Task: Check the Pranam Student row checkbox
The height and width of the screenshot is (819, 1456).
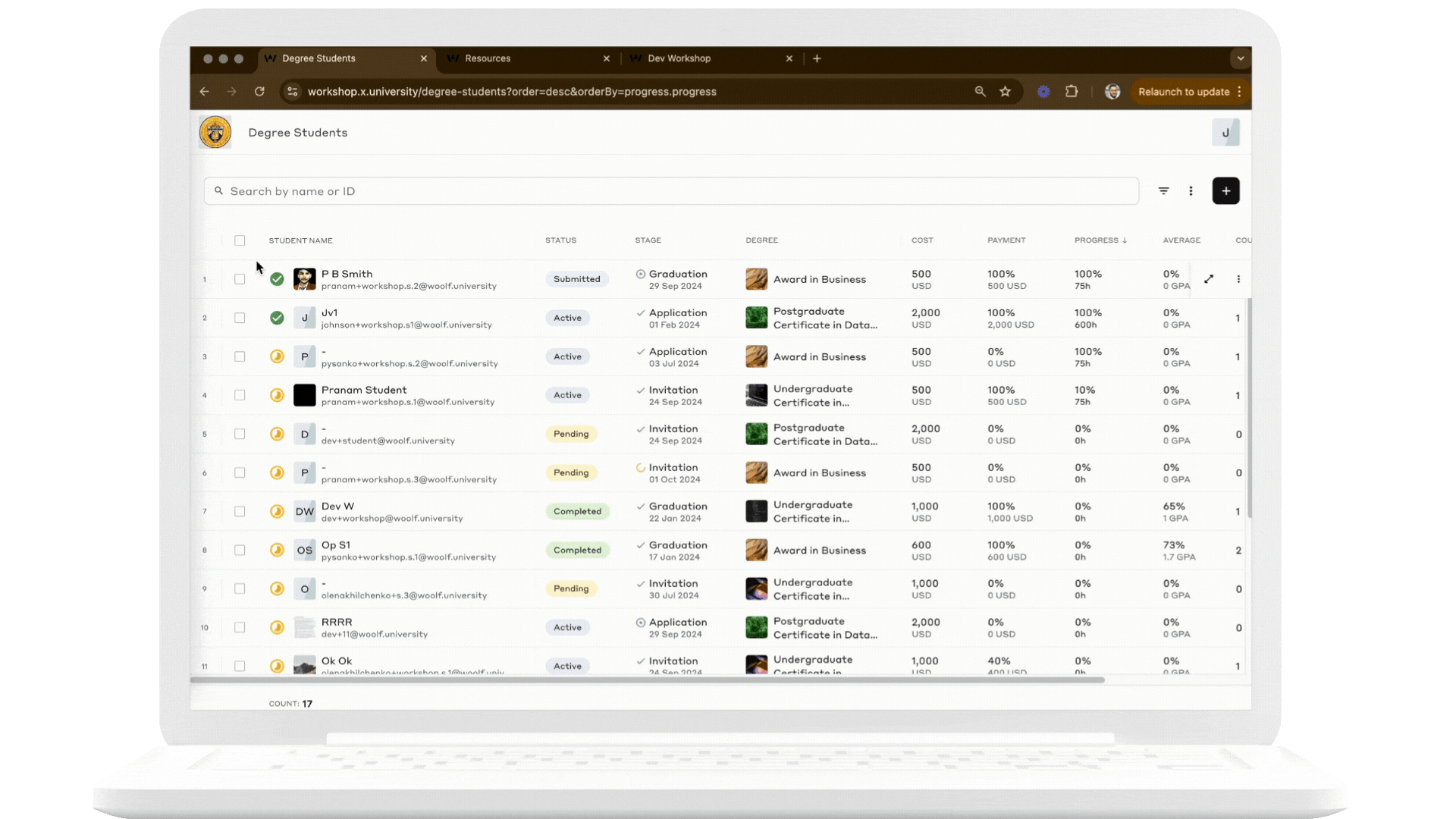Action: pyautogui.click(x=240, y=395)
